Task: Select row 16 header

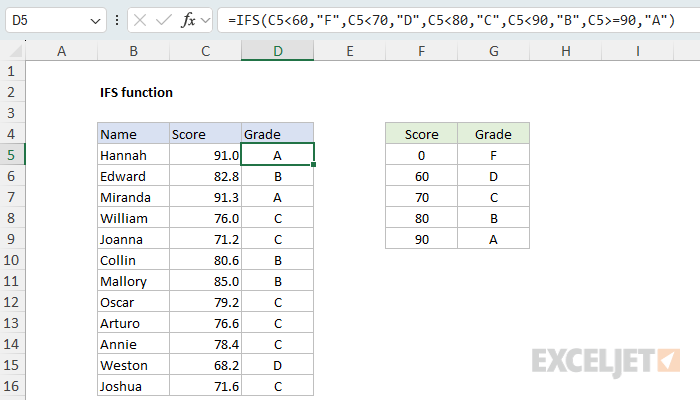Action: click(12, 386)
